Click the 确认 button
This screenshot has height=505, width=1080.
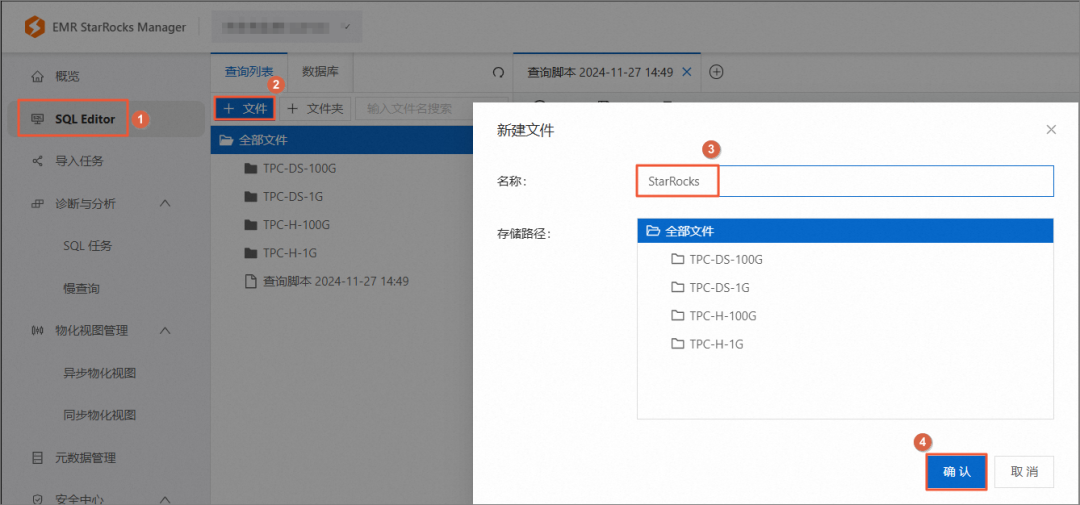(x=957, y=472)
